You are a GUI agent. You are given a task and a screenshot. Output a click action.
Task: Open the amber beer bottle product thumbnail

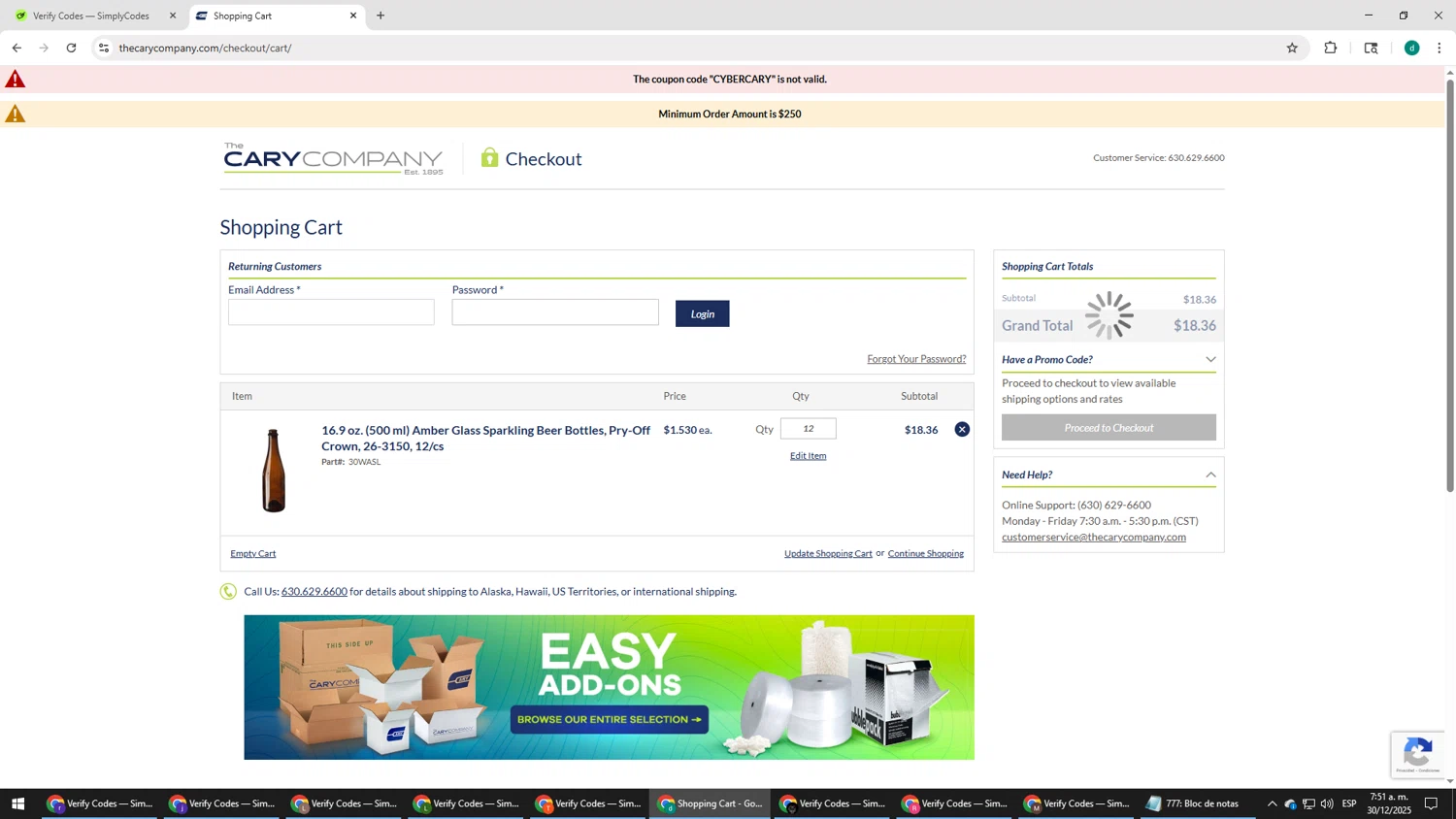click(274, 471)
